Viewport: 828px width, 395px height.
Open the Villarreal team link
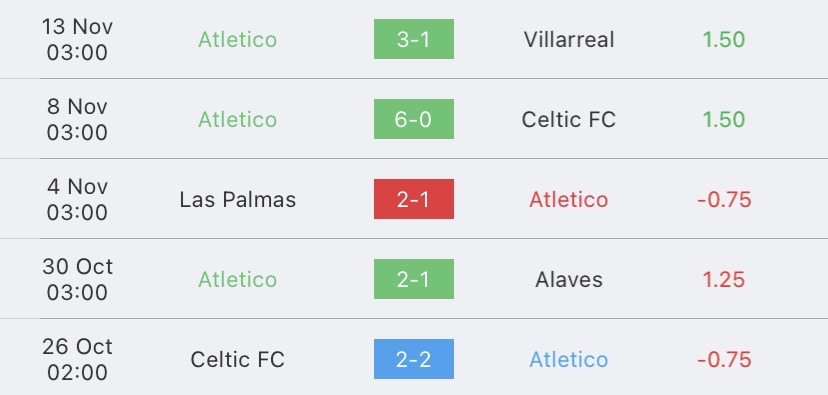[569, 40]
